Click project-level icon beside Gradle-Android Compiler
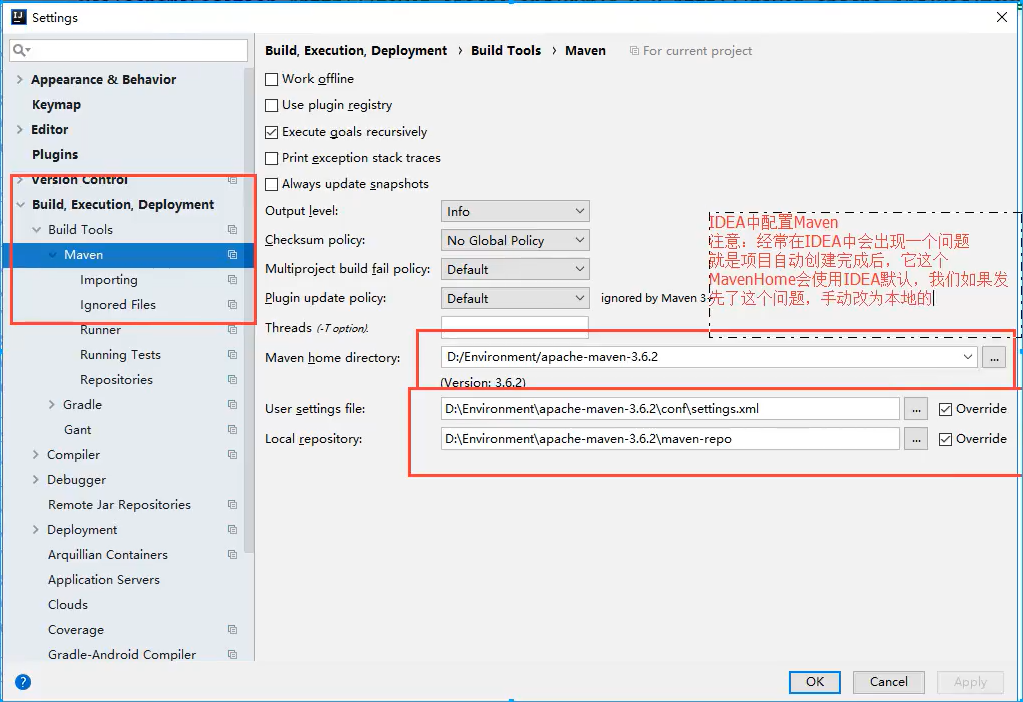Screen dimensions: 1023x702 point(232,654)
